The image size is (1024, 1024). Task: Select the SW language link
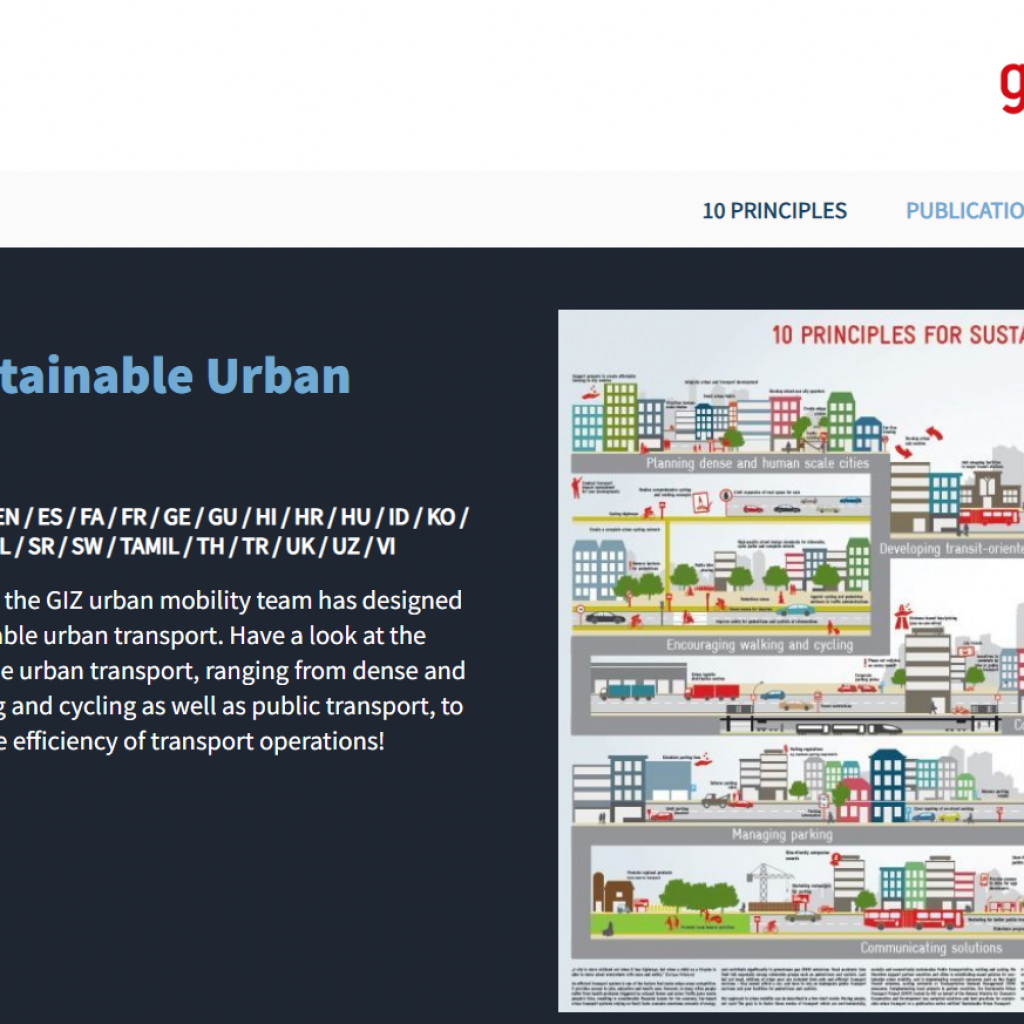[86, 547]
